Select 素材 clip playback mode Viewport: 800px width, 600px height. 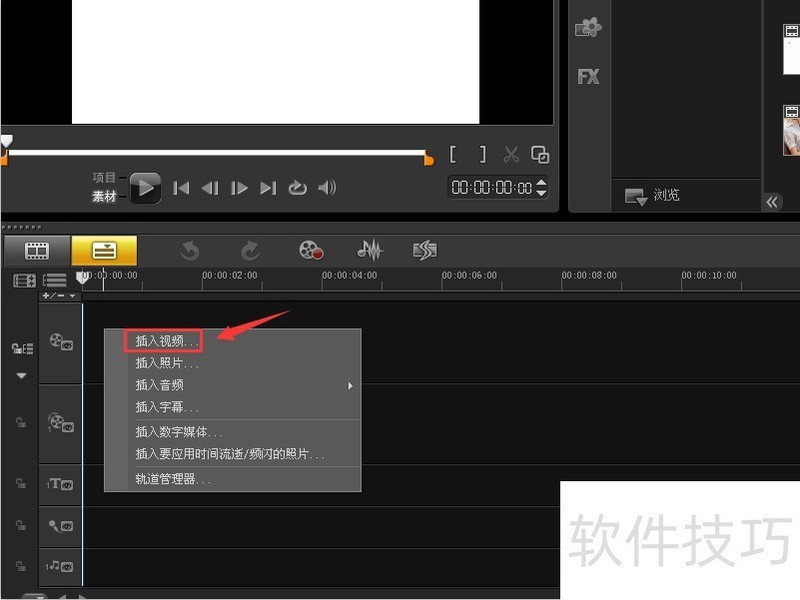[x=104, y=196]
